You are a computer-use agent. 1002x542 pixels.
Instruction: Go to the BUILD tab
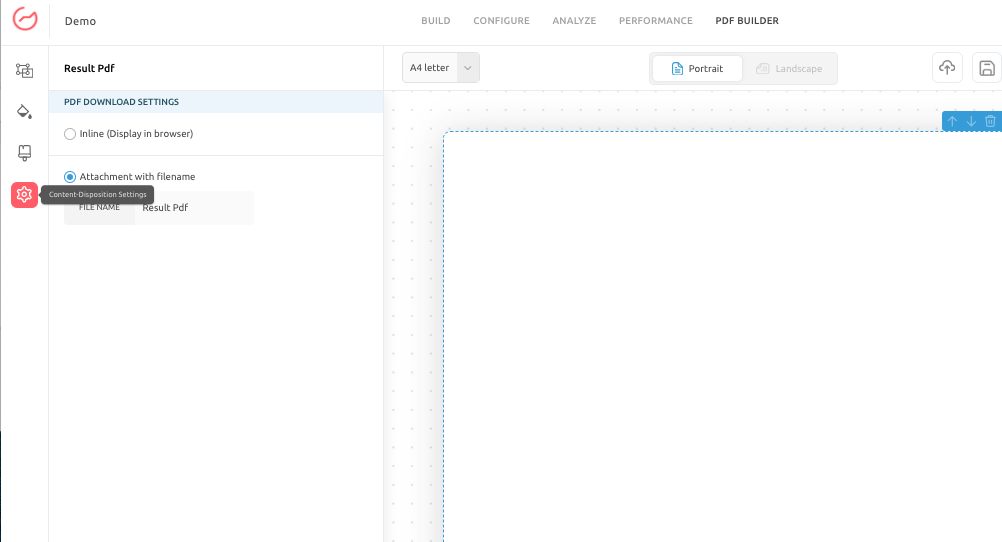click(436, 20)
